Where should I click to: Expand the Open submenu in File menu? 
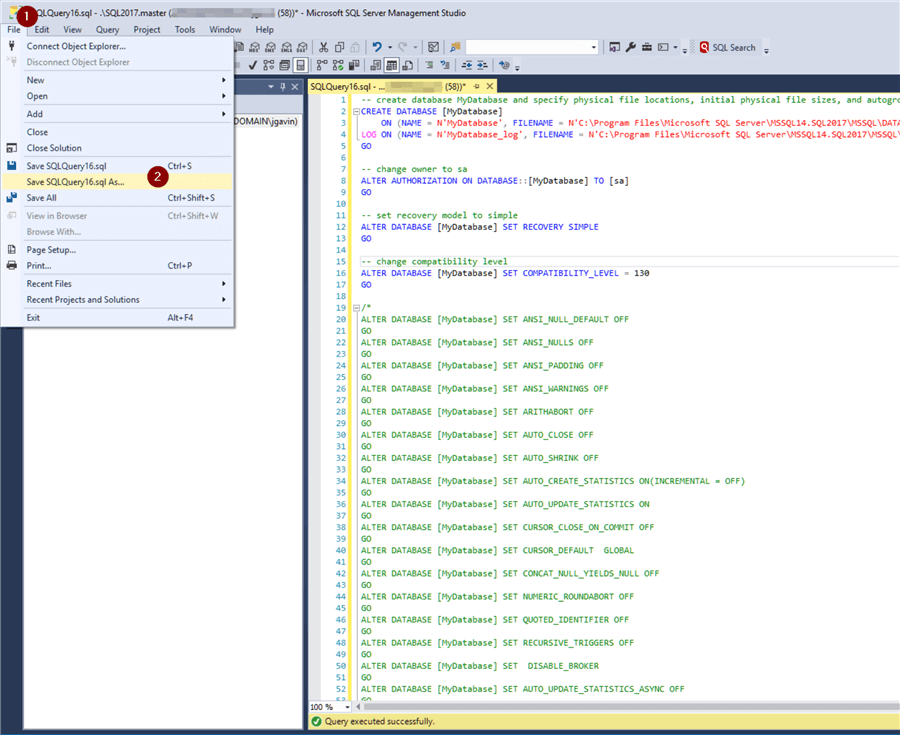click(224, 96)
